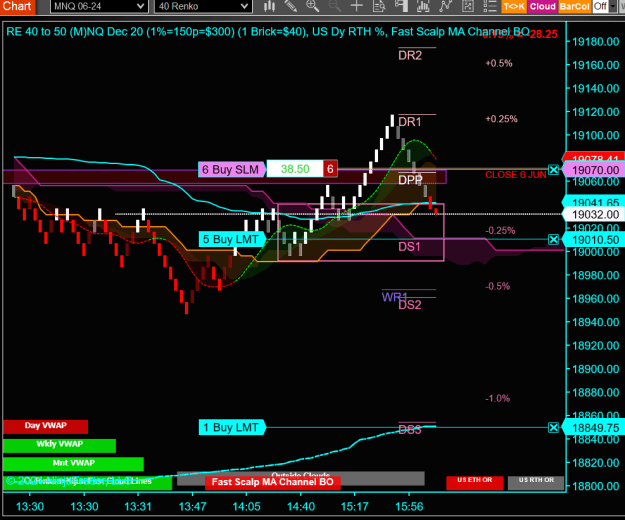Click the 13:47 time axis label
The width and height of the screenshot is (625, 520).
(x=193, y=507)
